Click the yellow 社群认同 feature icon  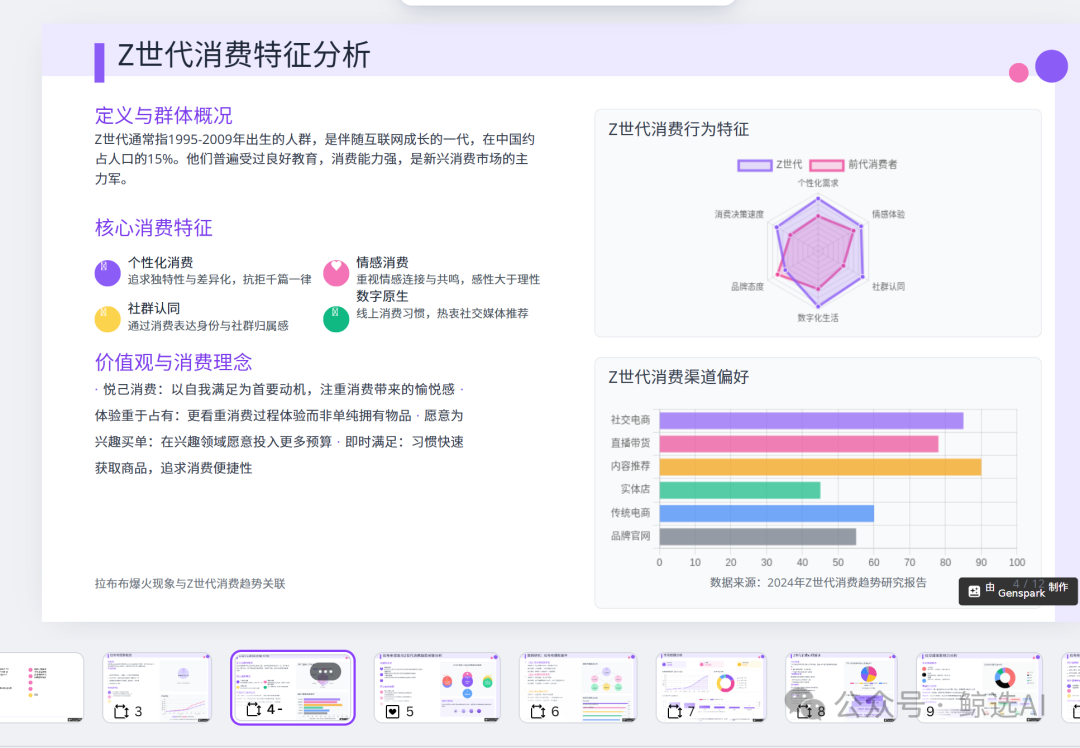107,319
